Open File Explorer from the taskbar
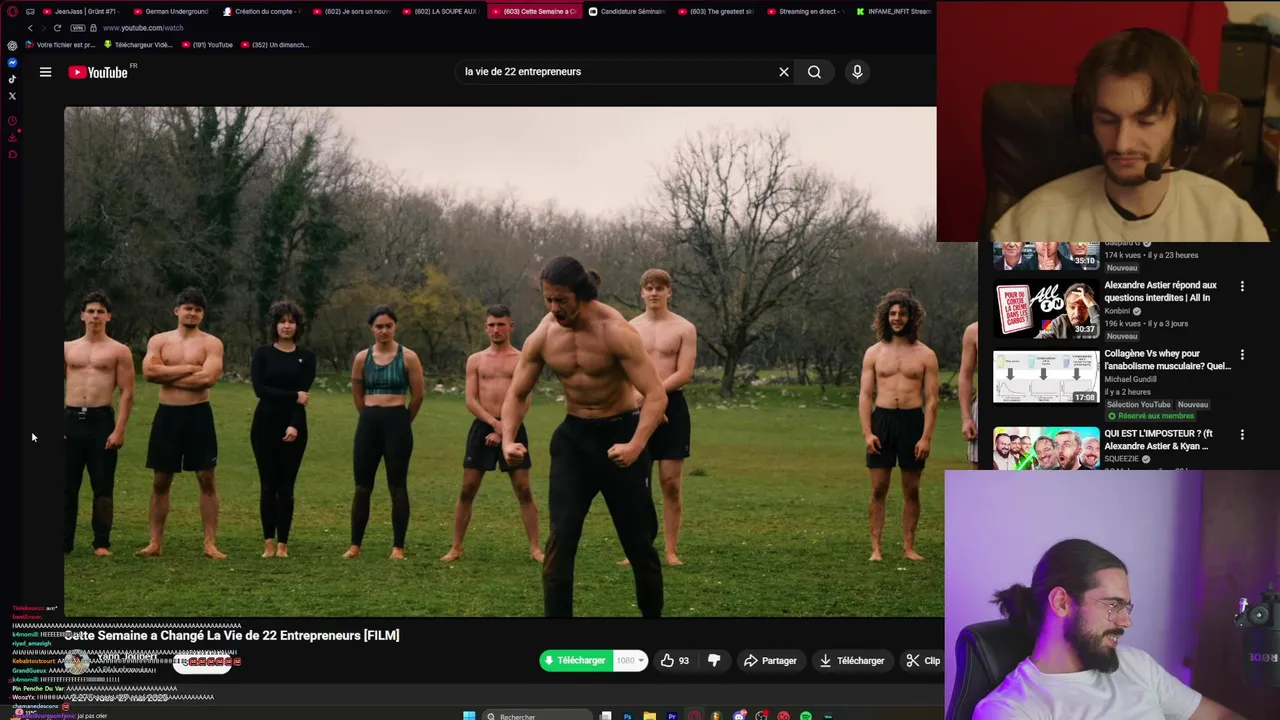This screenshot has width=1280, height=720. [649, 715]
